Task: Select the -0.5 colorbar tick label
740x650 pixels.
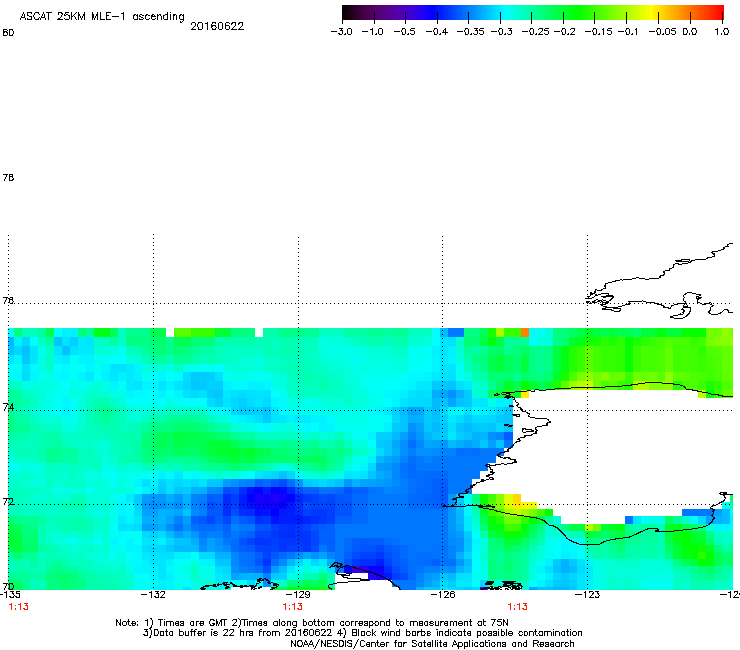Action: coord(404,32)
